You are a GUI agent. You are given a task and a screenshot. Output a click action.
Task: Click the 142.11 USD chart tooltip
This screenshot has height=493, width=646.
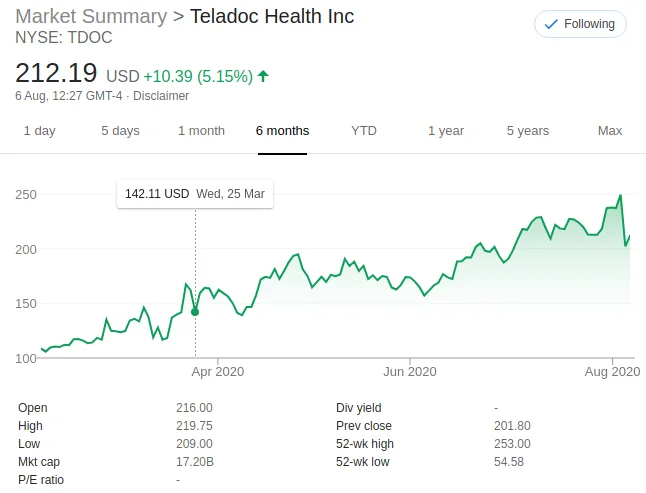click(x=195, y=194)
